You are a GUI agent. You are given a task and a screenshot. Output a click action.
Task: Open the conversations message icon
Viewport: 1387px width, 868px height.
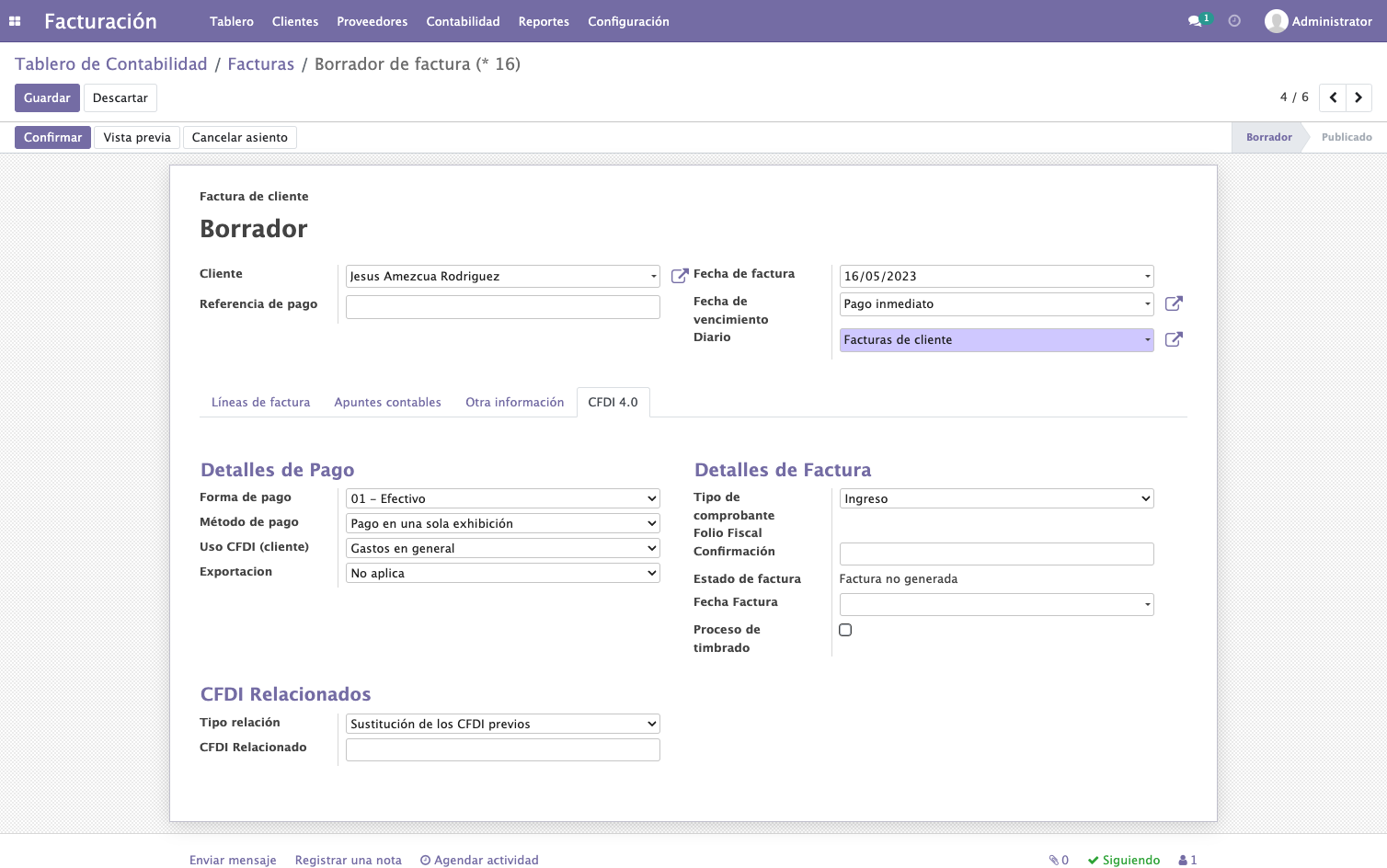point(1195,21)
